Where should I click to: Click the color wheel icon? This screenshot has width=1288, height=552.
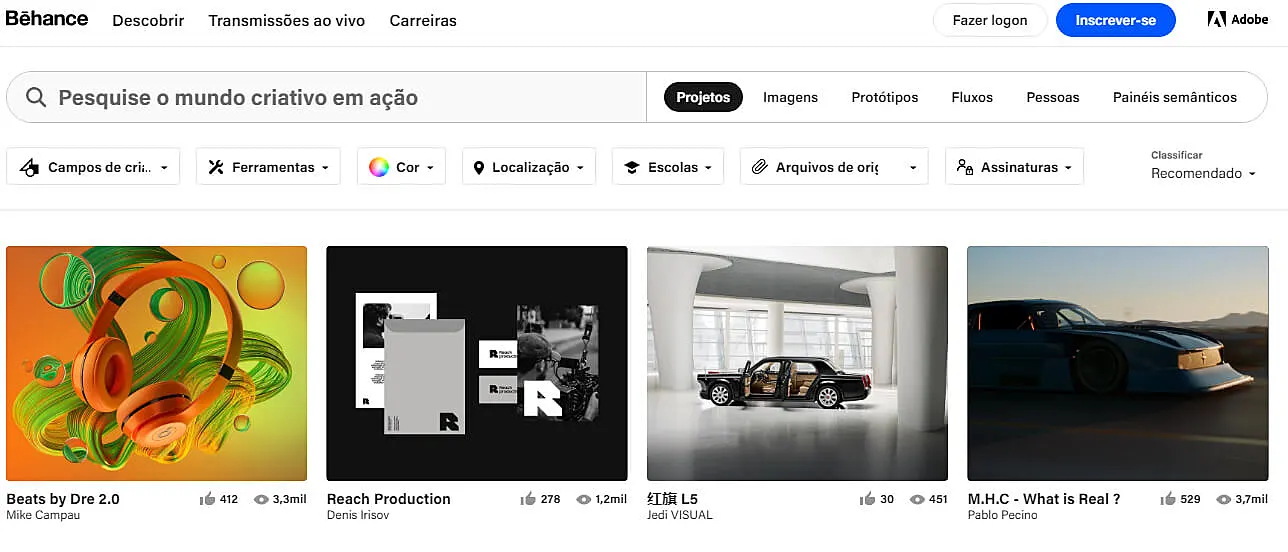(x=378, y=167)
